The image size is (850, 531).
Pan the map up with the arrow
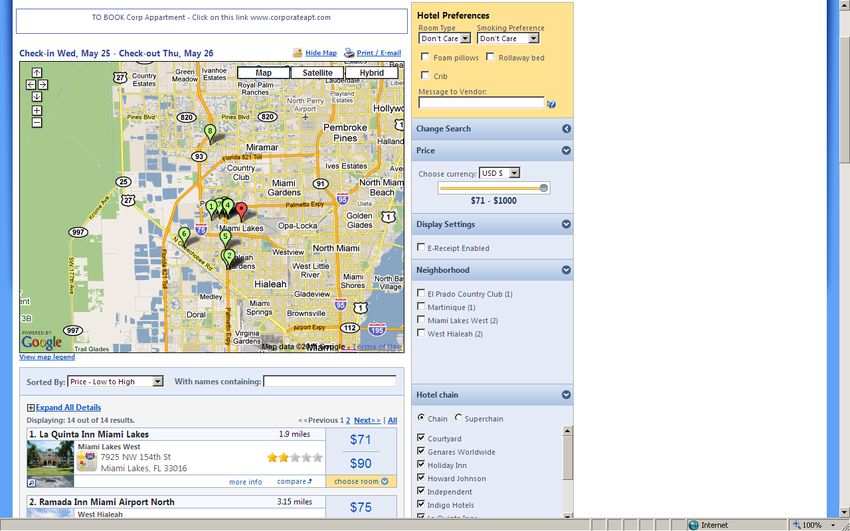[36, 73]
